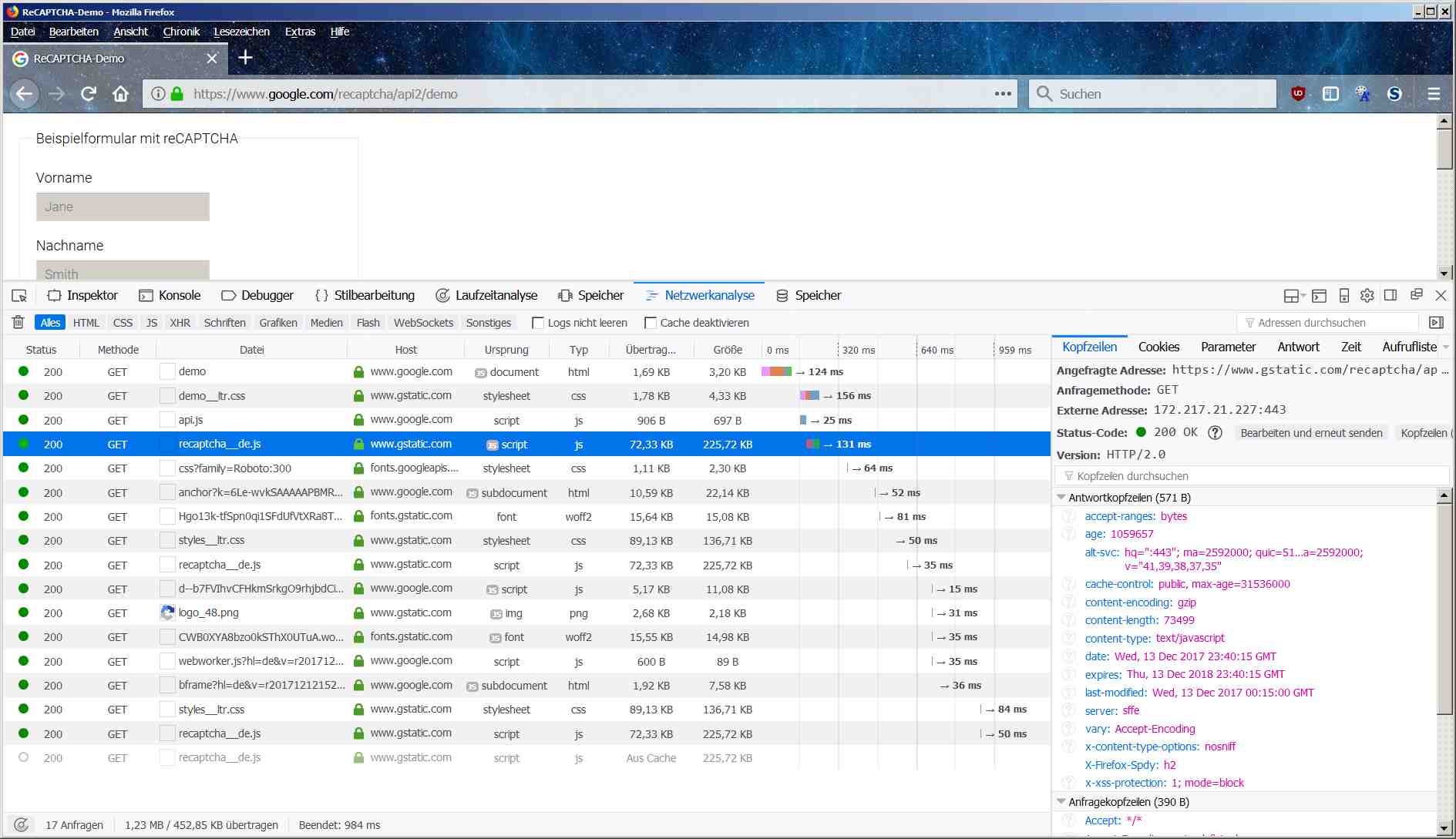Reload the current page
The height and width of the screenshot is (839, 1456).
click(89, 94)
